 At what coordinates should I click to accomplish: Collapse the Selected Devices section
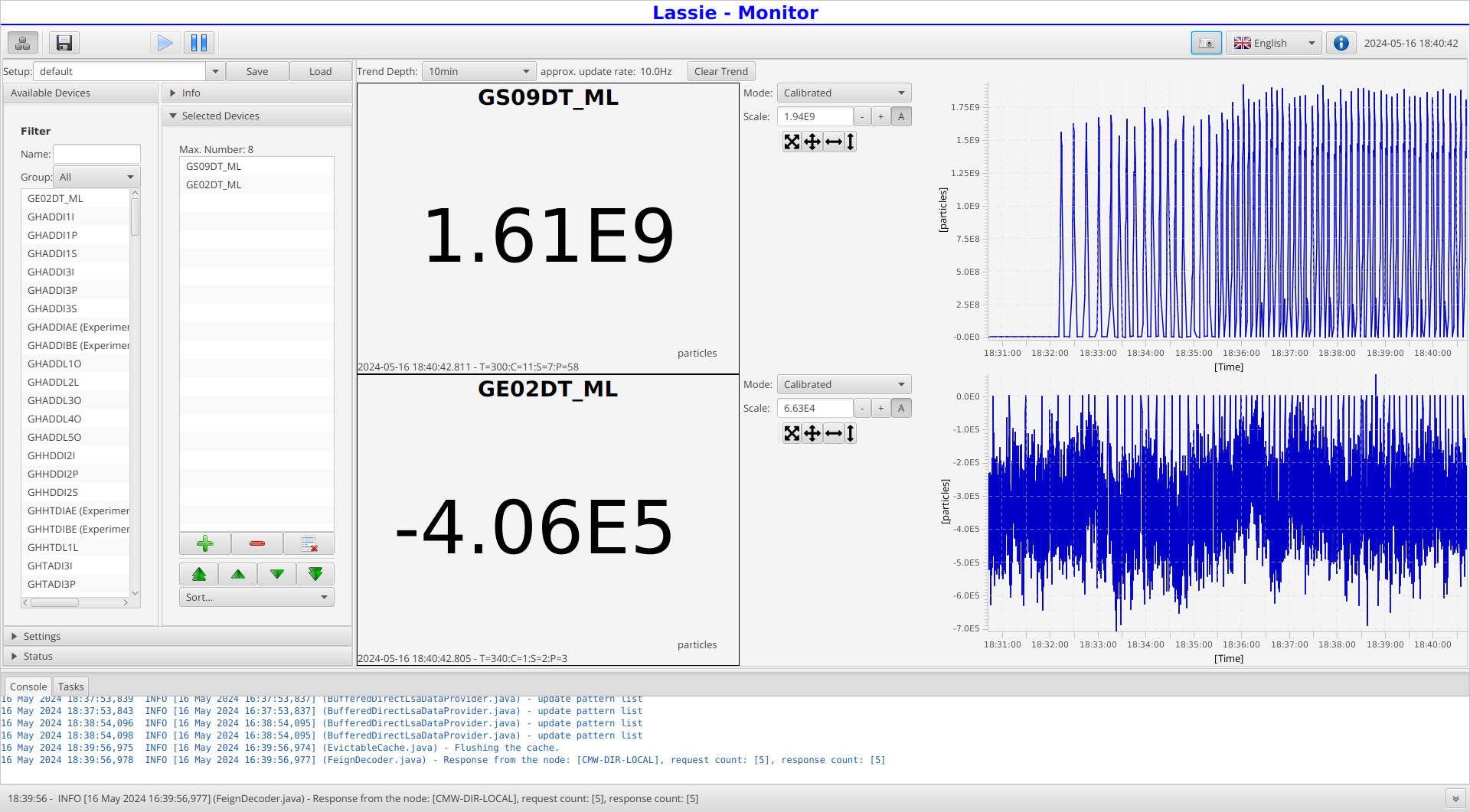[x=256, y=116]
